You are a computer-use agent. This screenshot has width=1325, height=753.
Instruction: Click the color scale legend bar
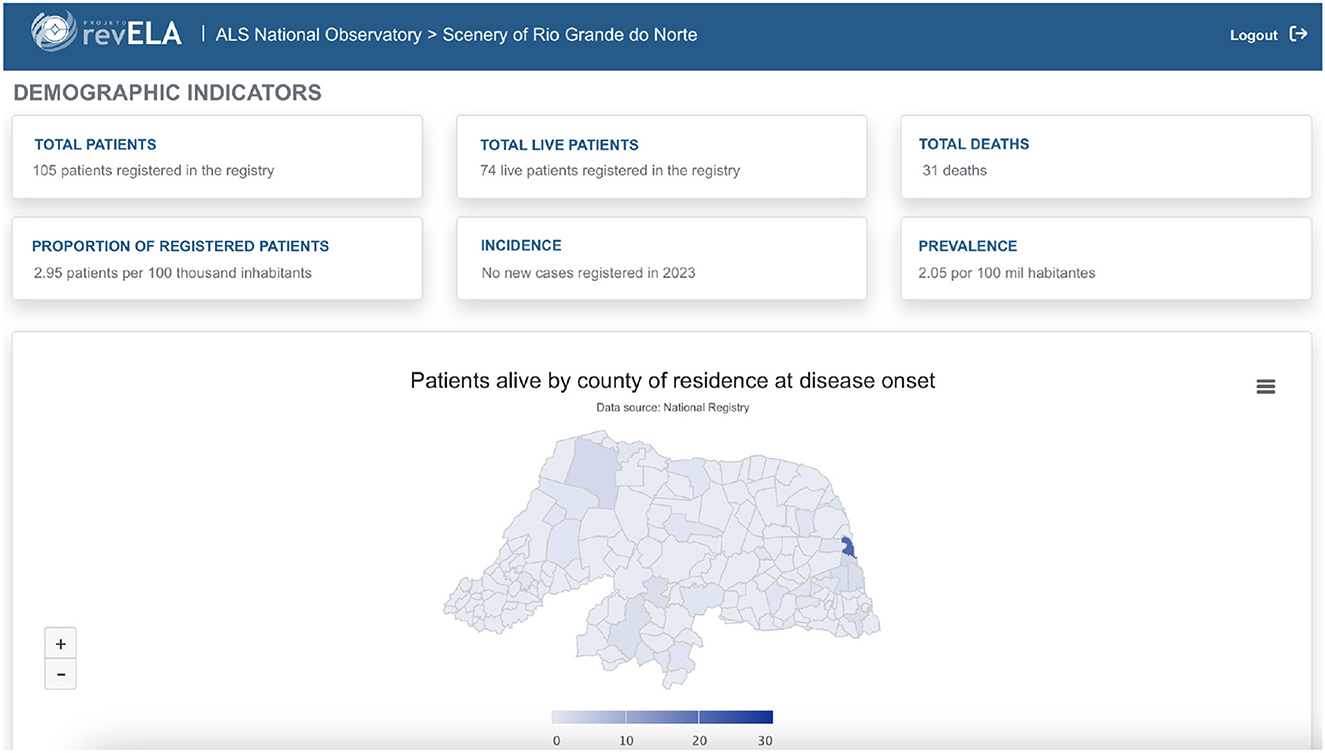(662, 717)
